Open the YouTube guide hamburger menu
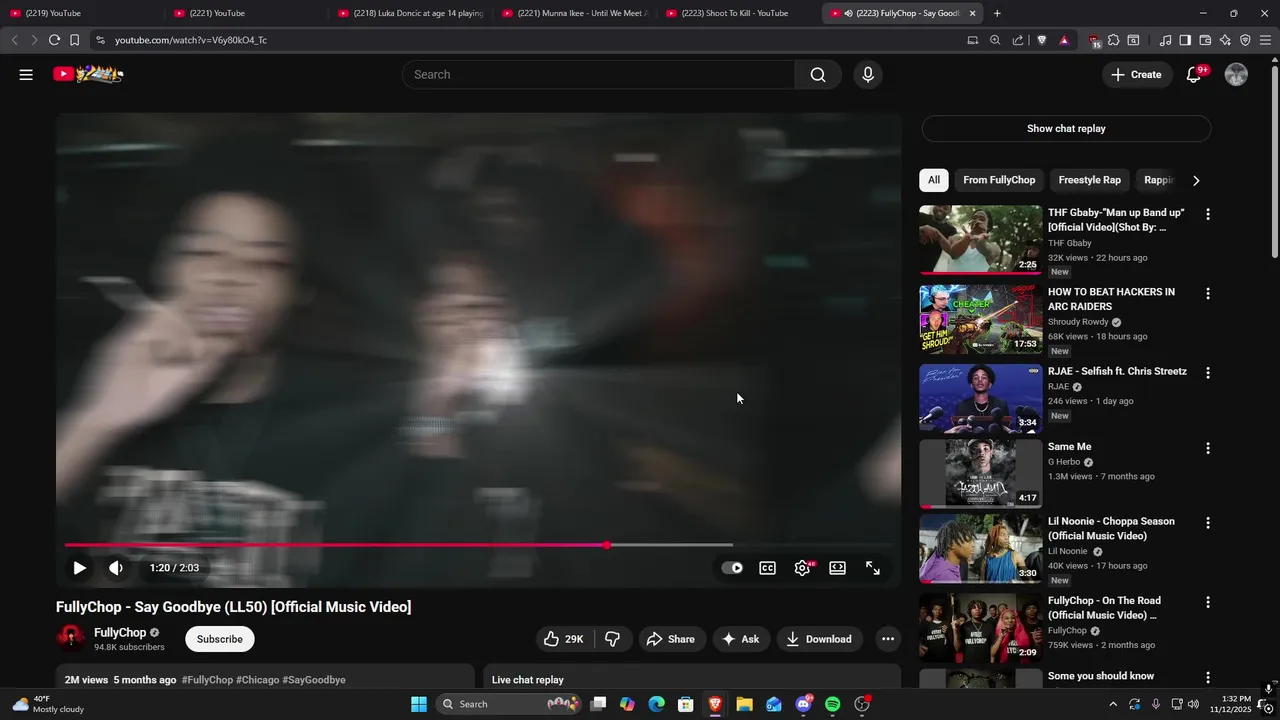This screenshot has height=720, width=1280. [x=26, y=74]
